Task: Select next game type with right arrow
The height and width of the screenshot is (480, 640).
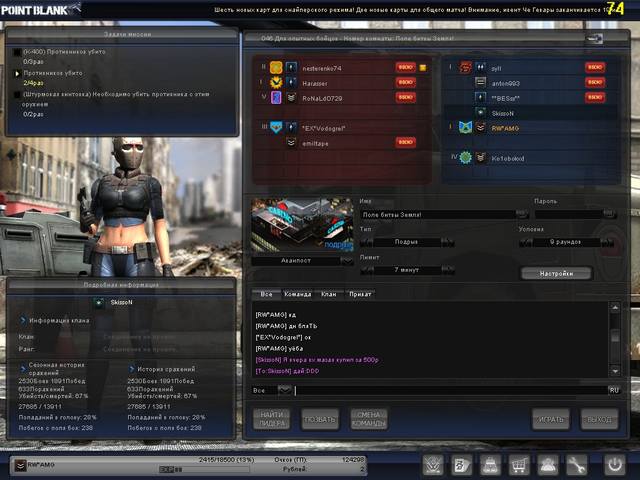Action: [x=448, y=242]
